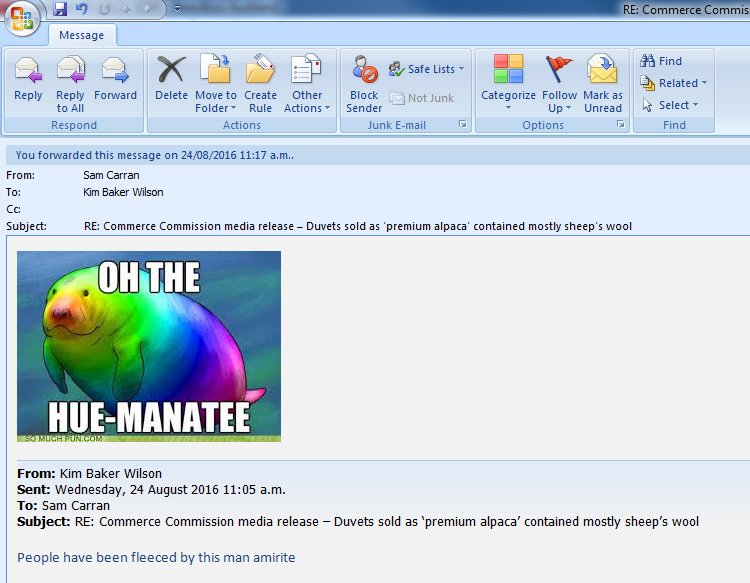This screenshot has width=750, height=583.
Task: Open the Junk E-mail dialog launcher
Action: point(463,124)
